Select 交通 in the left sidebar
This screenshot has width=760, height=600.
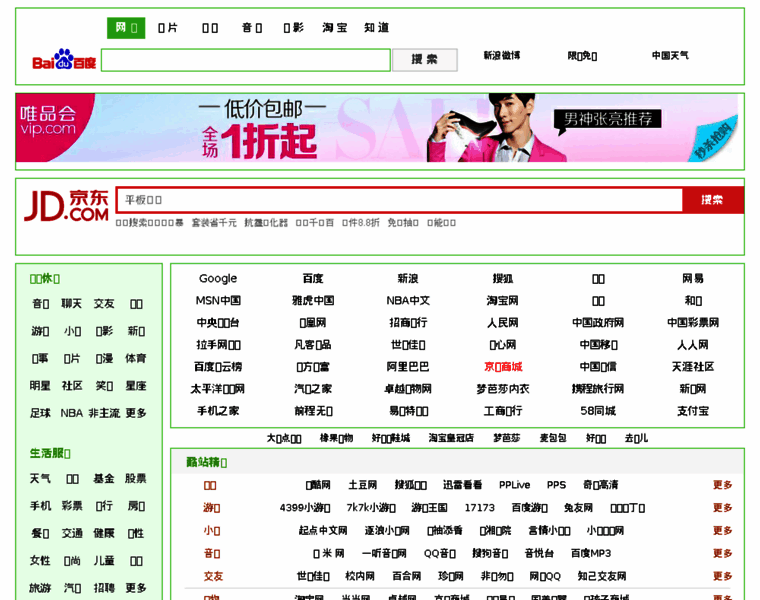tap(71, 533)
